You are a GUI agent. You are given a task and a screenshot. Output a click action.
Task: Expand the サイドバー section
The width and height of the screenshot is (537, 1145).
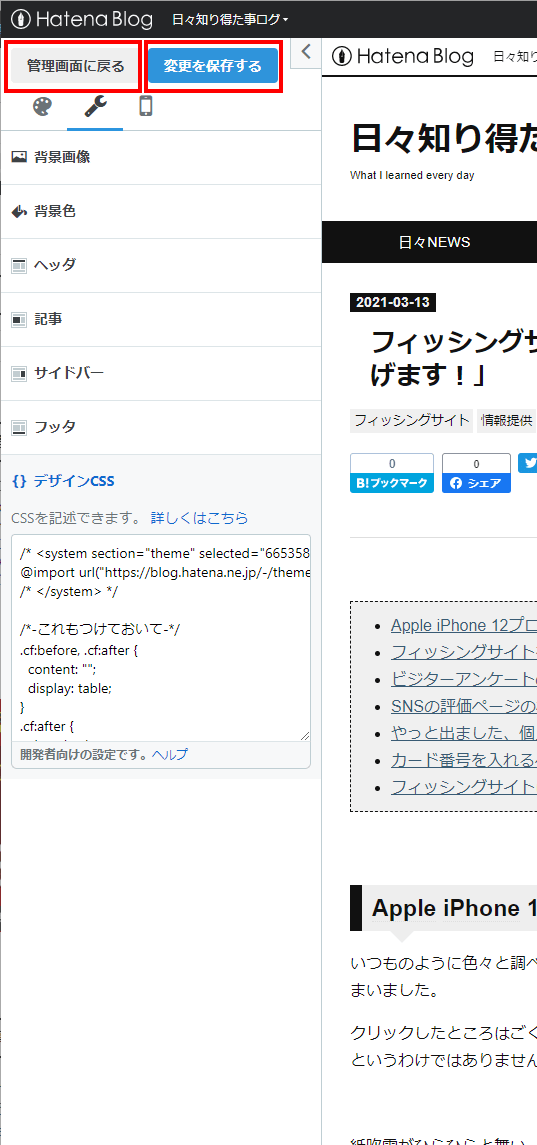[x=161, y=373]
